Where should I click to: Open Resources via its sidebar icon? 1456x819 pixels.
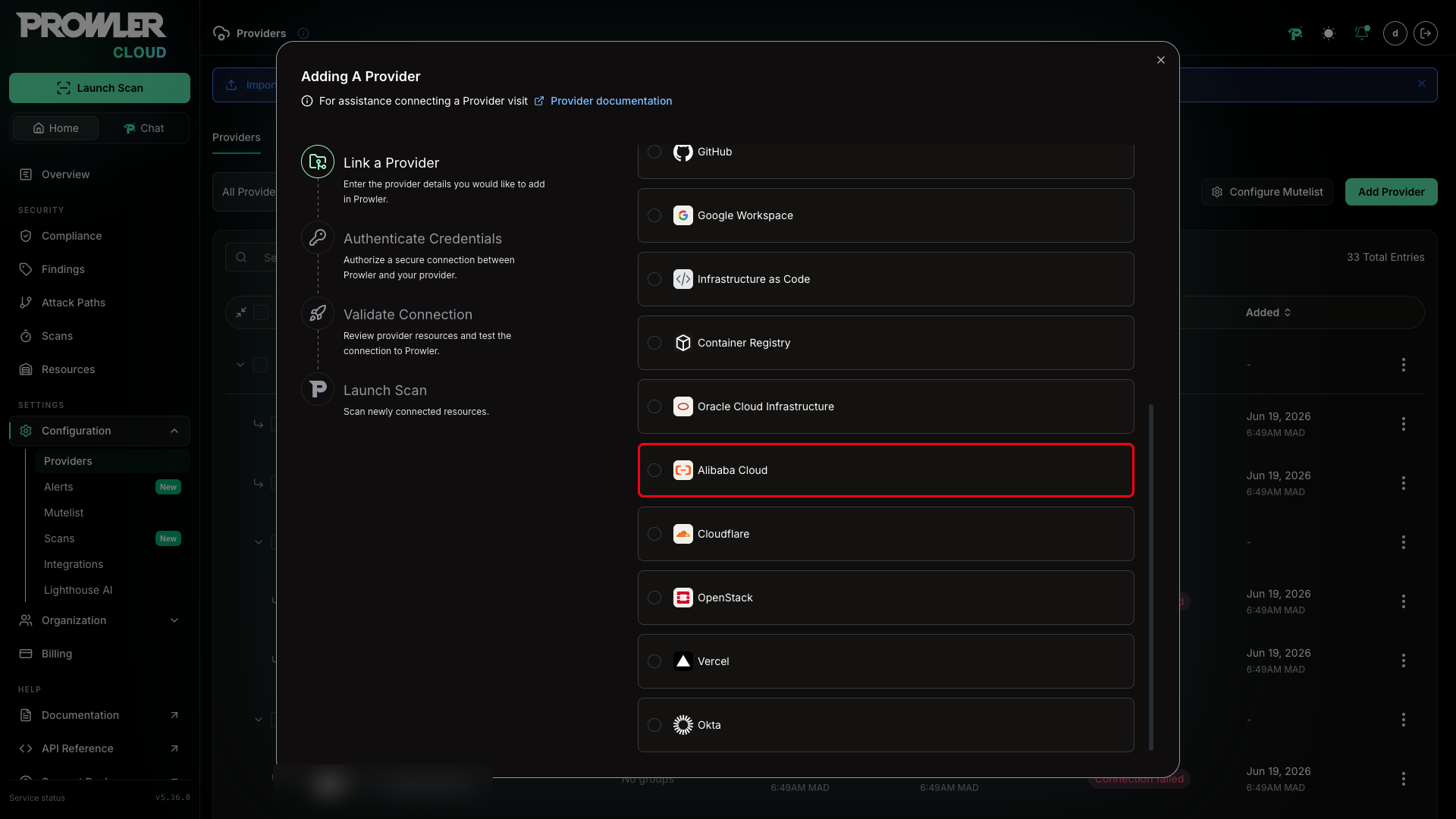[26, 369]
